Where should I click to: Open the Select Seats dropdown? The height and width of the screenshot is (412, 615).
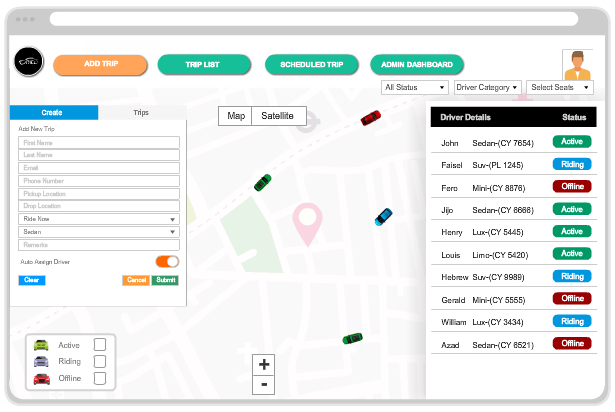(x=560, y=87)
